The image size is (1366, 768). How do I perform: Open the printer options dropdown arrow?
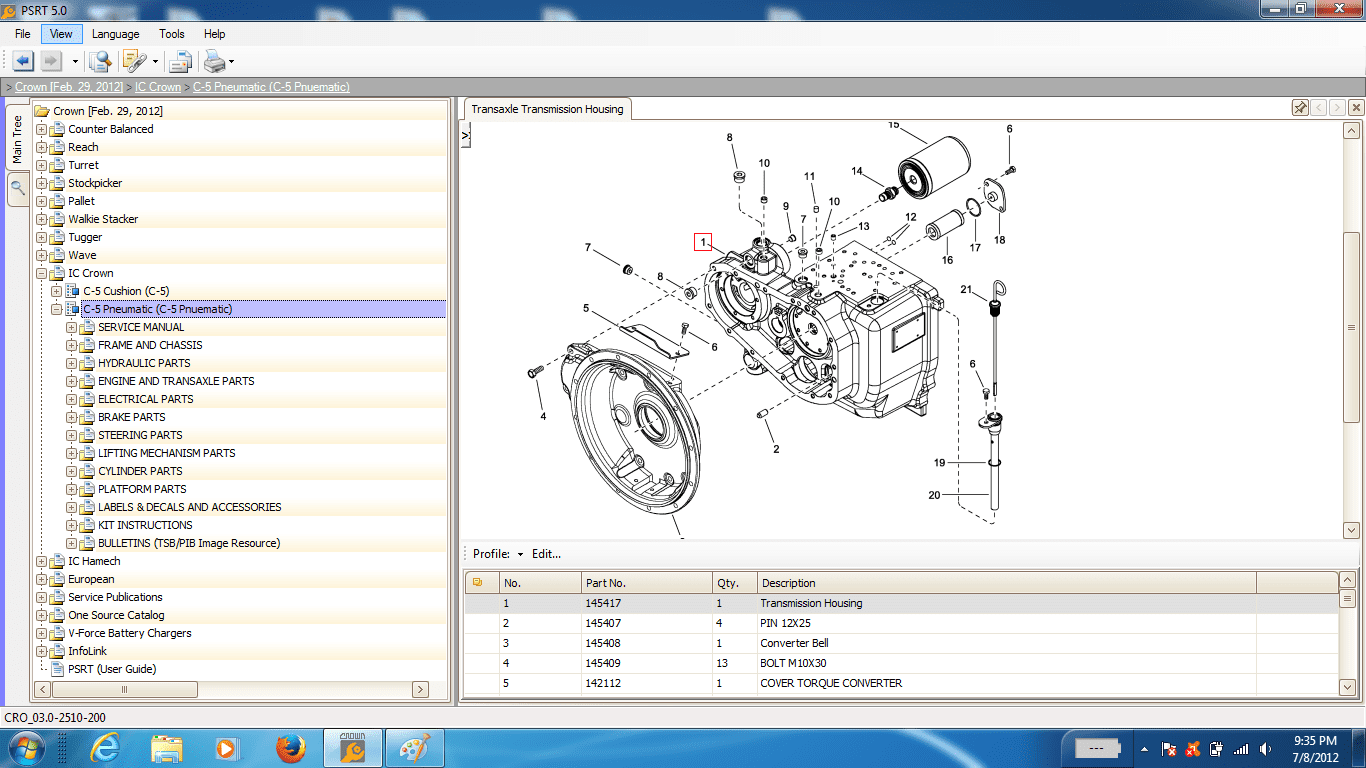click(x=232, y=62)
